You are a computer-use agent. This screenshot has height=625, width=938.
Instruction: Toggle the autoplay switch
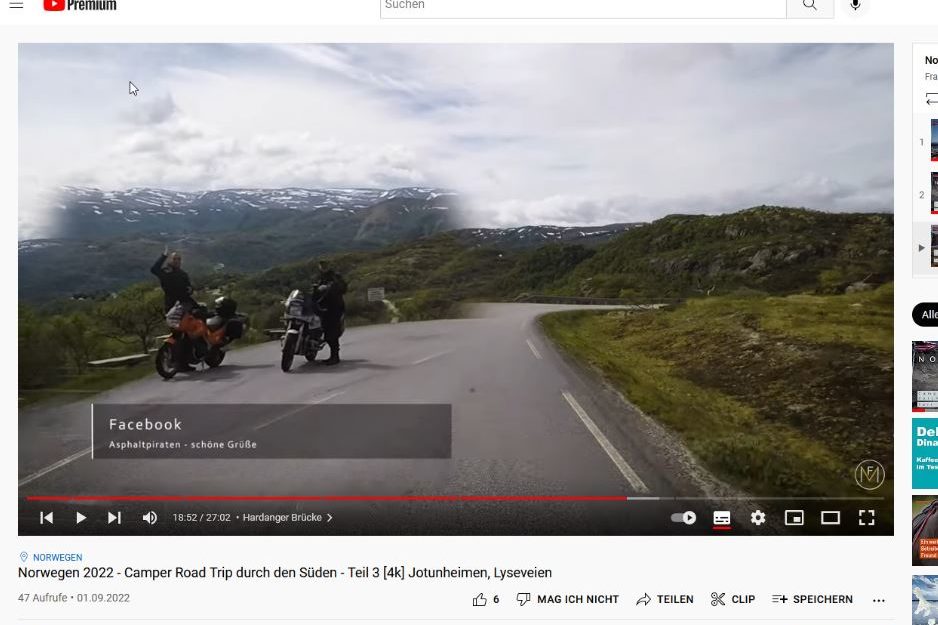[683, 518]
